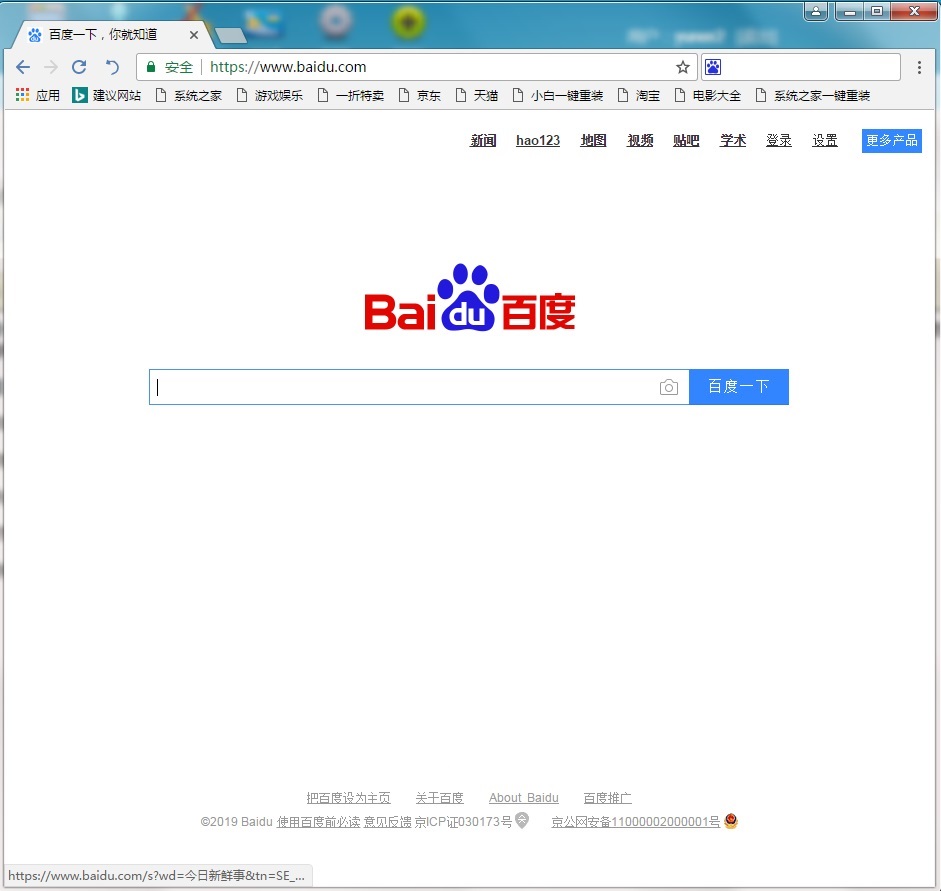Screen dimensions: 941x891
Task: Open the 京东 bookmark
Action: tap(419, 95)
